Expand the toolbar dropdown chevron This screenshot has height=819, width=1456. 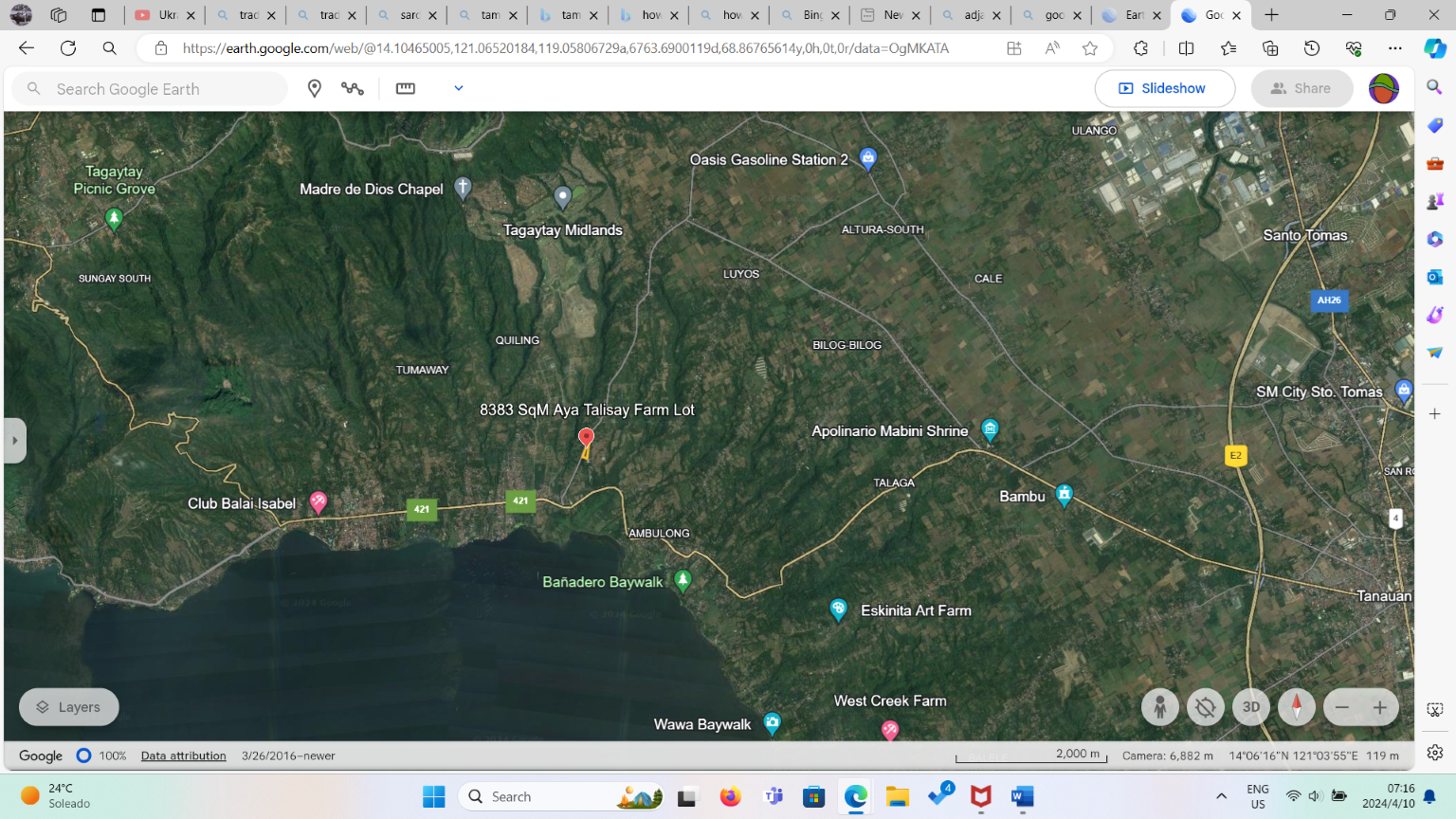pyautogui.click(x=459, y=88)
